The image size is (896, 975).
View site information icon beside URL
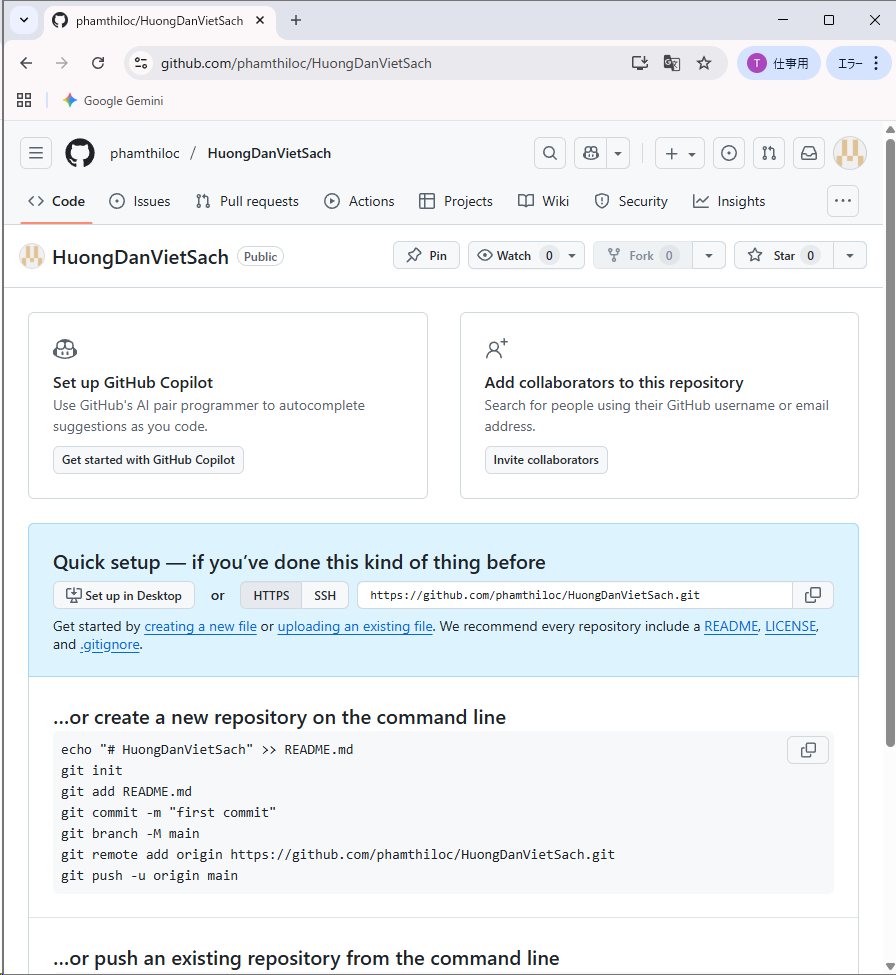(x=142, y=63)
